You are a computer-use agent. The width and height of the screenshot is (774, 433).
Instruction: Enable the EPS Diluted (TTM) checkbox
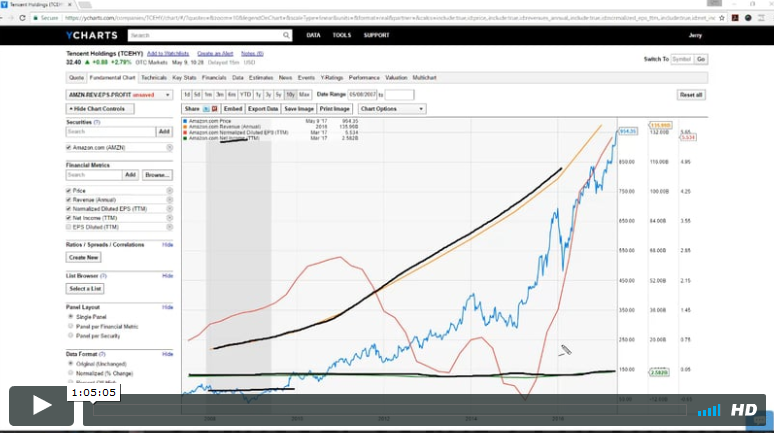coord(68,227)
